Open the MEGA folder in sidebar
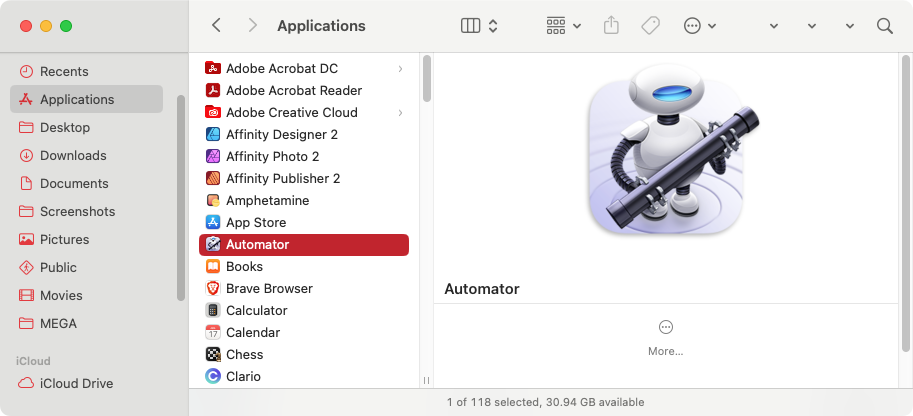Image resolution: width=913 pixels, height=416 pixels. tap(86, 323)
